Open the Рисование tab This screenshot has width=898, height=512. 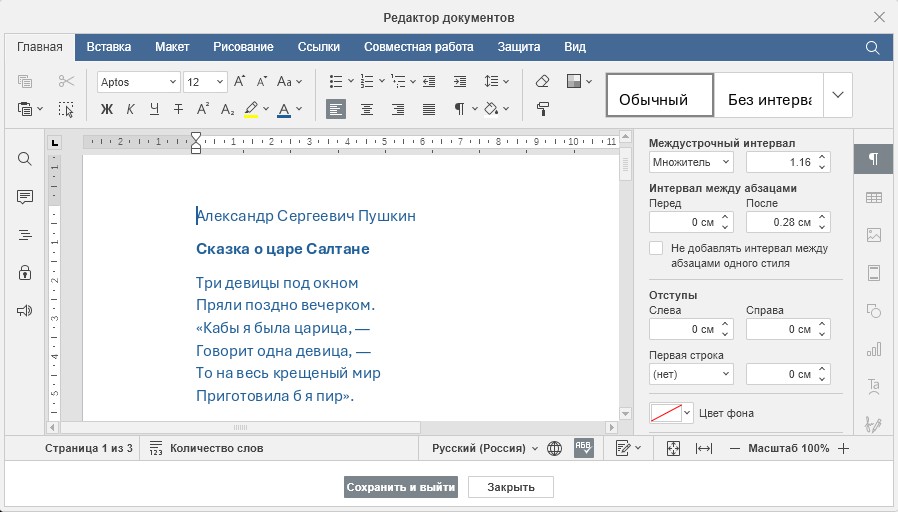(243, 47)
